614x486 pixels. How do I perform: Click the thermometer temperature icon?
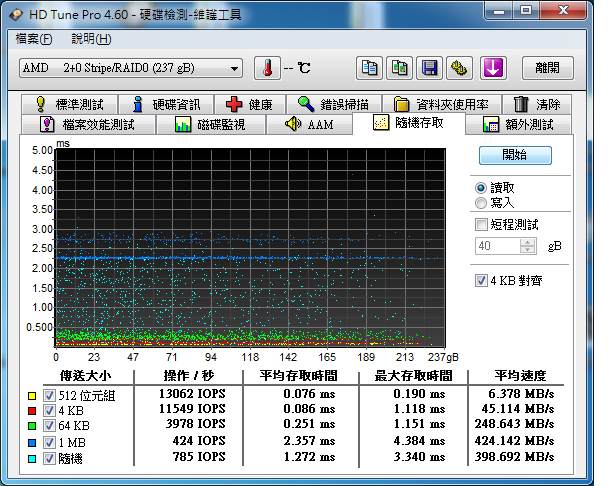[x=267, y=68]
